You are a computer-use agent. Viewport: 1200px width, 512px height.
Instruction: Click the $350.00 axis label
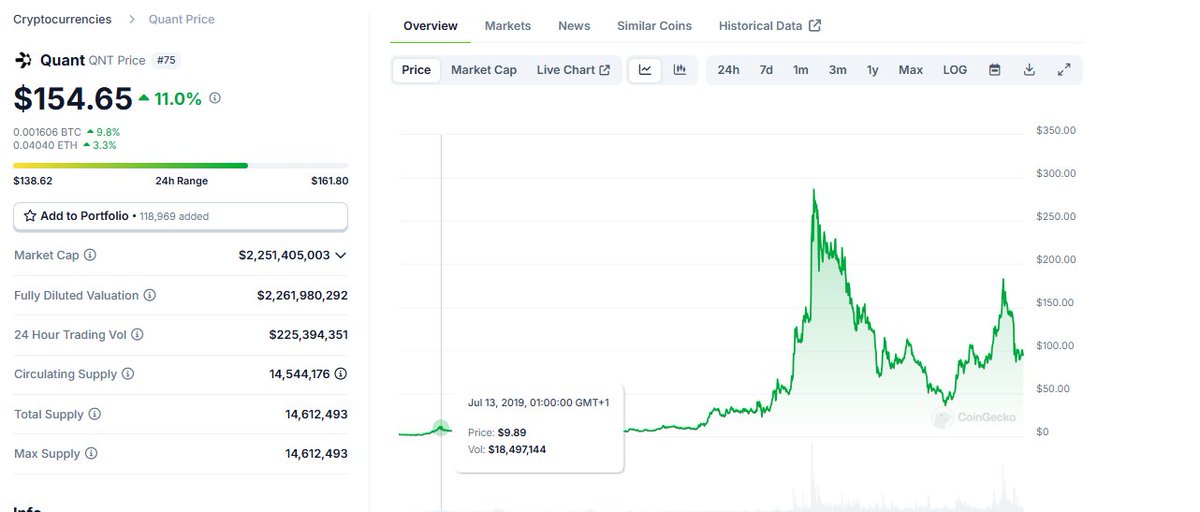[1056, 130]
